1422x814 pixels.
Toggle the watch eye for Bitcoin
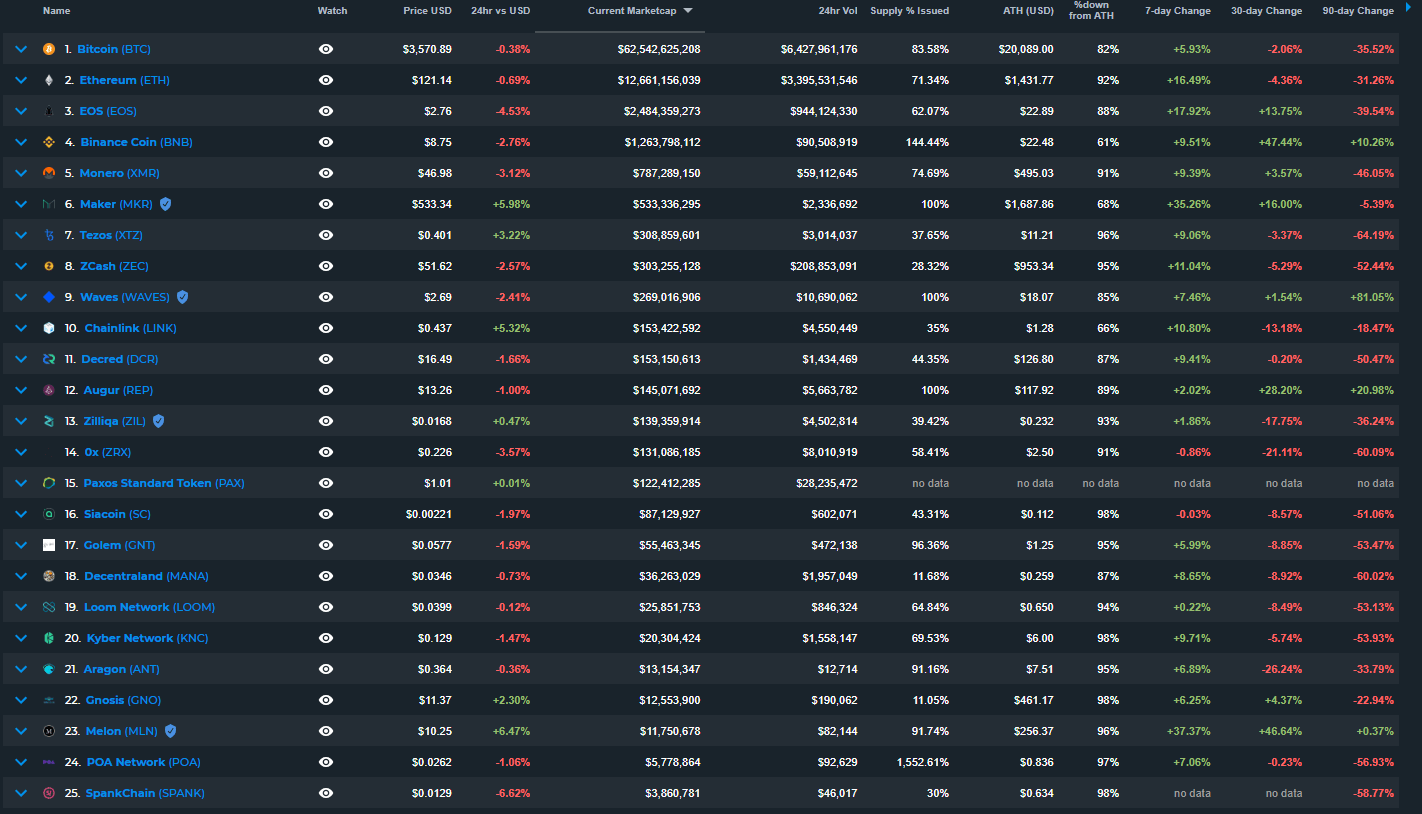(x=326, y=49)
